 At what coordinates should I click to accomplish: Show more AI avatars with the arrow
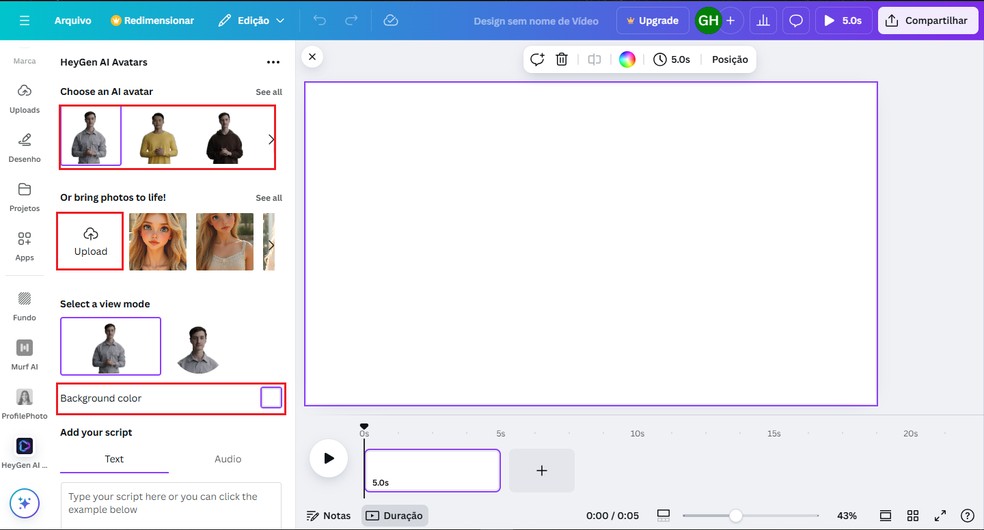click(x=271, y=139)
